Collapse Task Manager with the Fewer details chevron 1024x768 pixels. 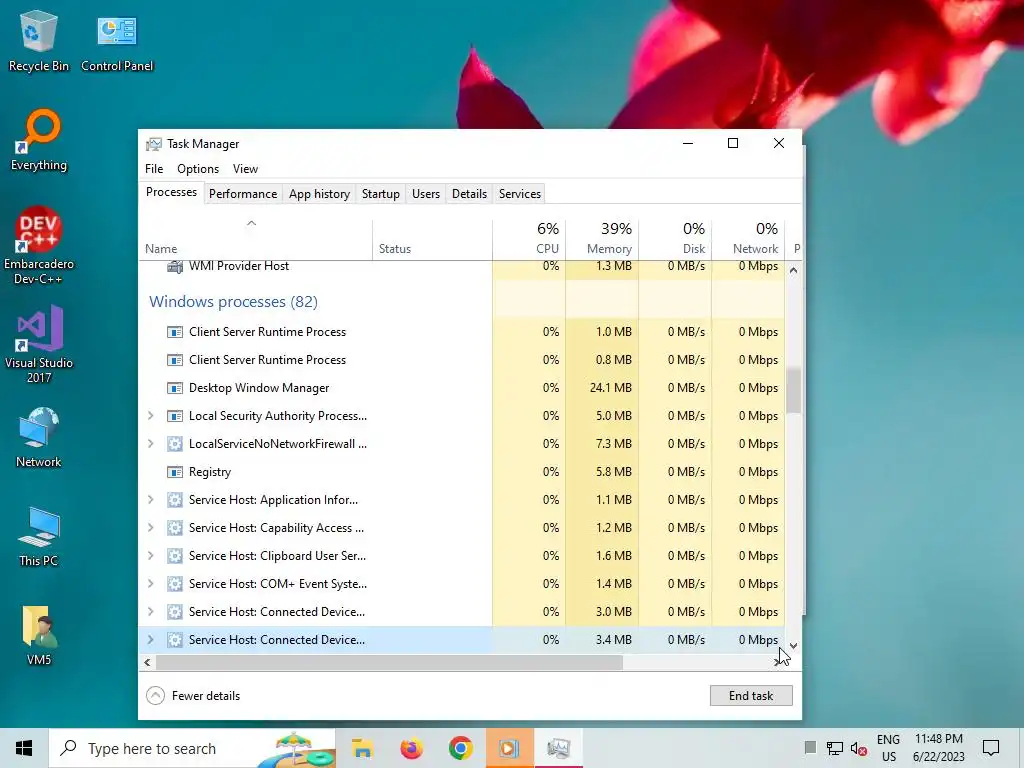[x=155, y=696]
